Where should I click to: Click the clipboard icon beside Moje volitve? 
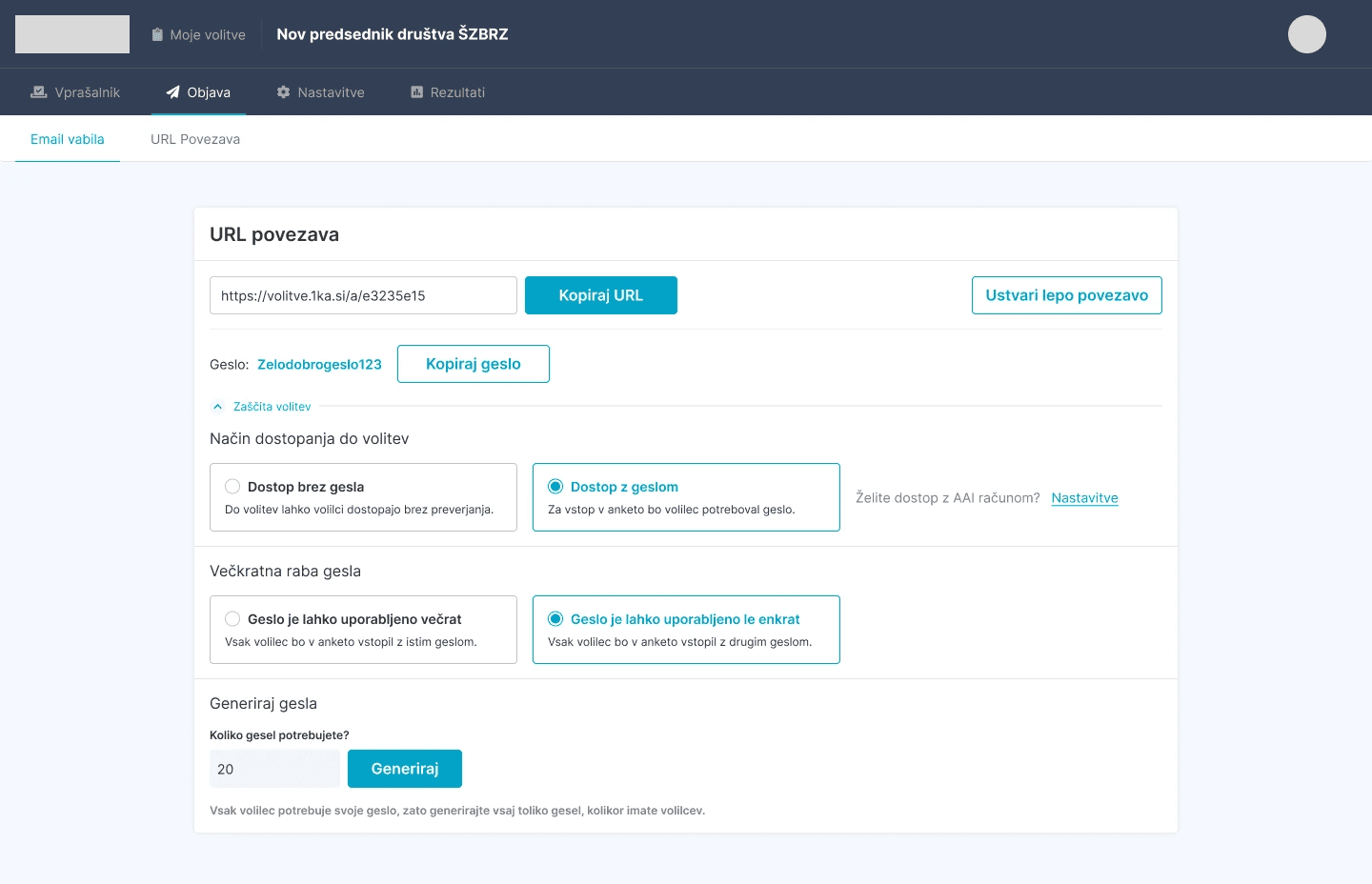click(155, 33)
